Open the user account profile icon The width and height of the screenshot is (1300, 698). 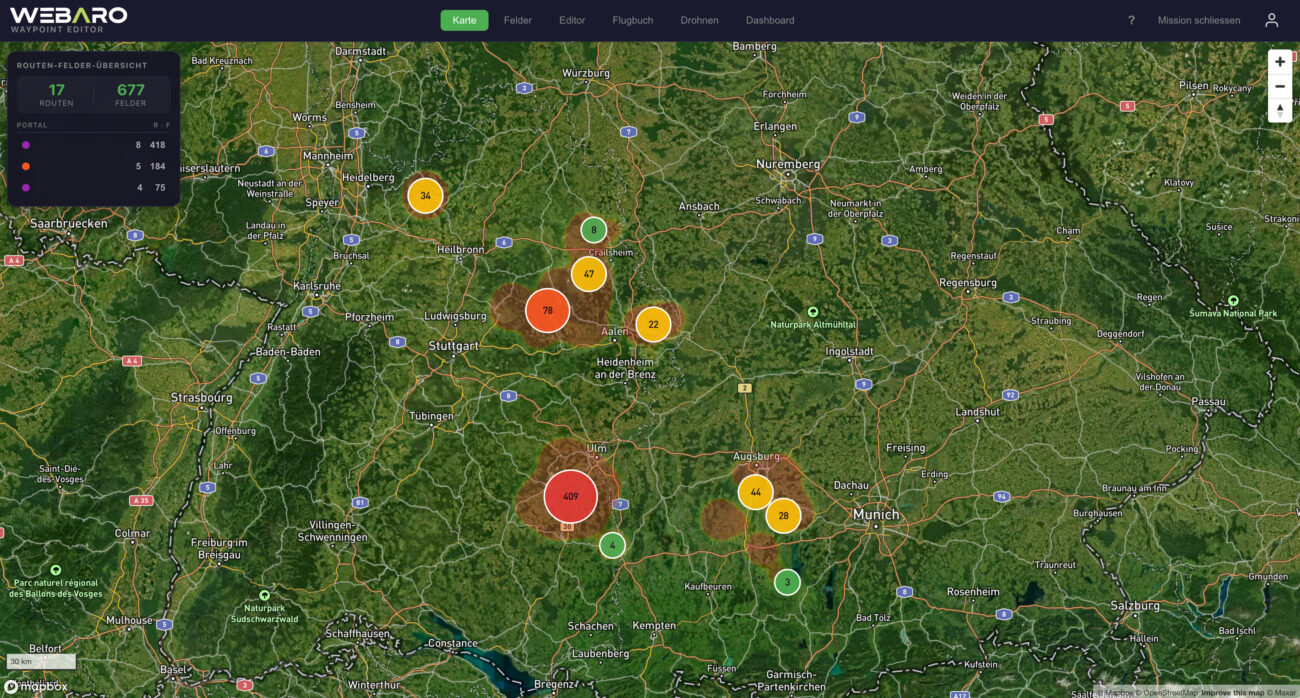(x=1271, y=20)
